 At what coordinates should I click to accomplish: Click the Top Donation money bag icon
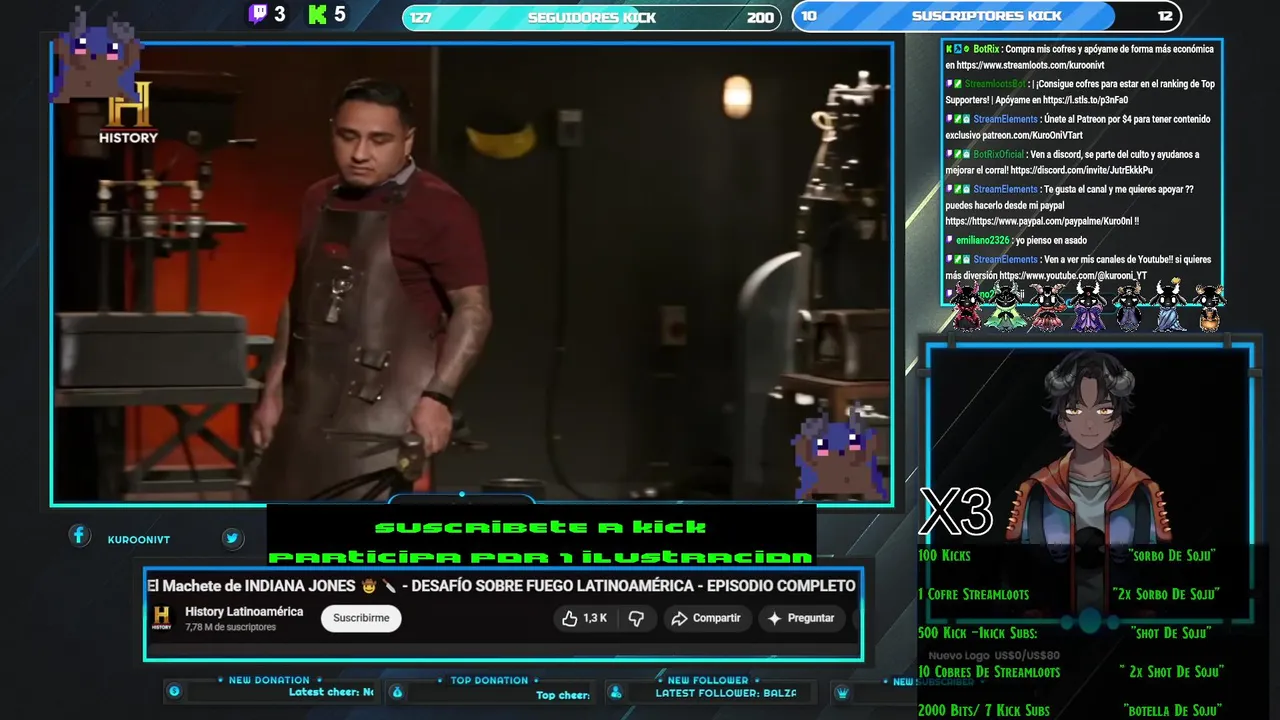(x=397, y=691)
